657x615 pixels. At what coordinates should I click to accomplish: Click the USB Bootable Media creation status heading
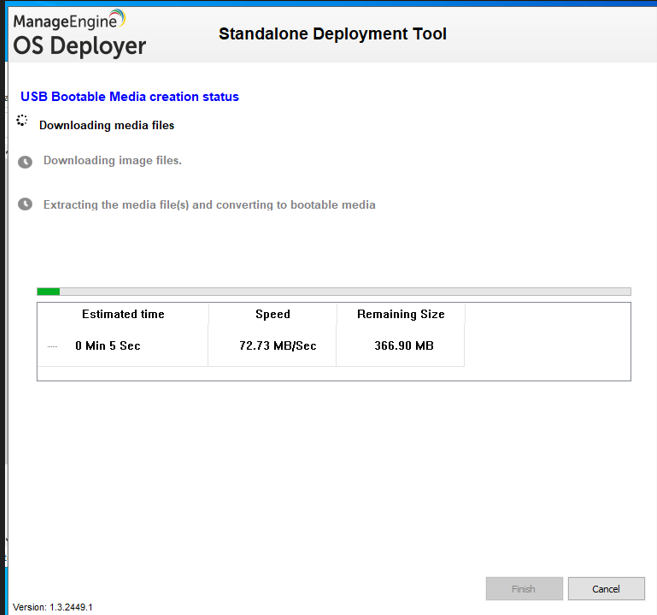129,97
